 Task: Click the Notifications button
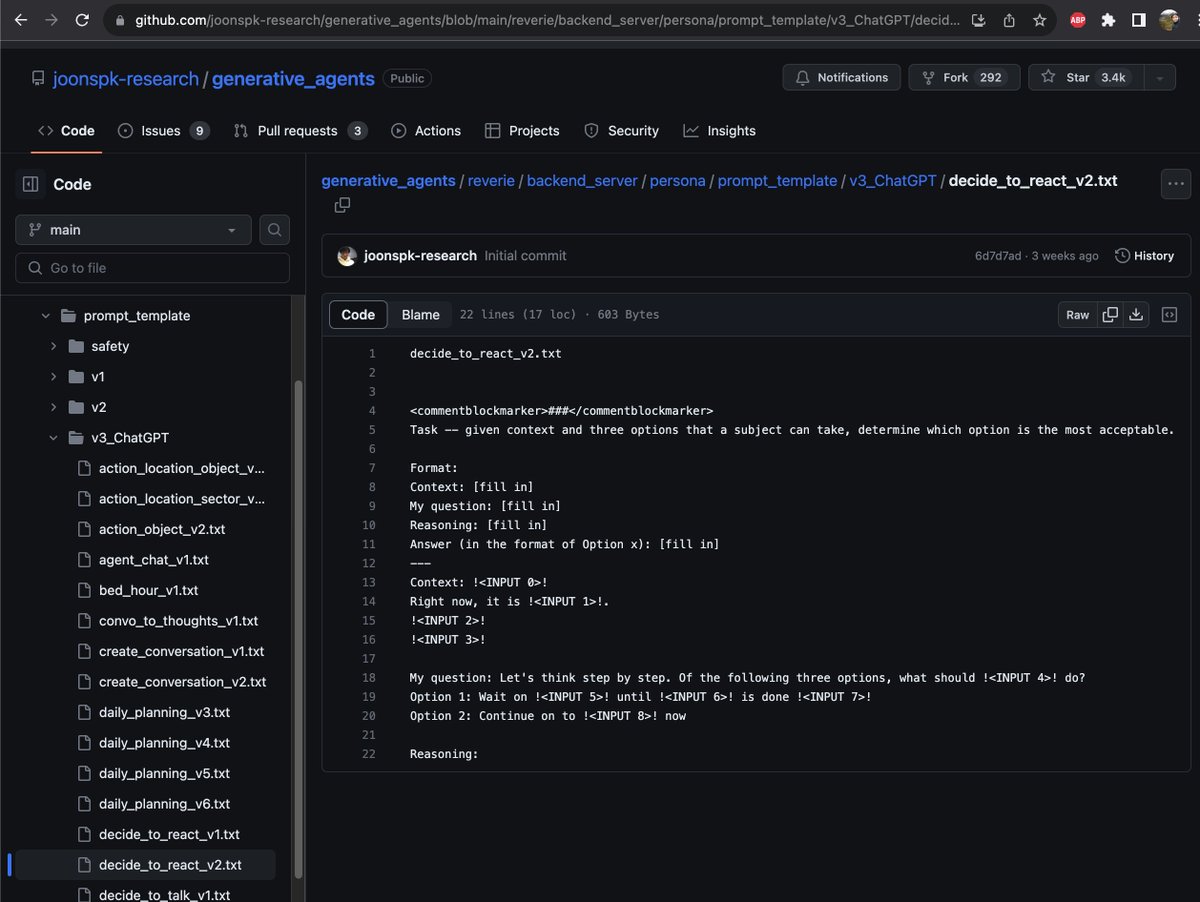coord(842,78)
